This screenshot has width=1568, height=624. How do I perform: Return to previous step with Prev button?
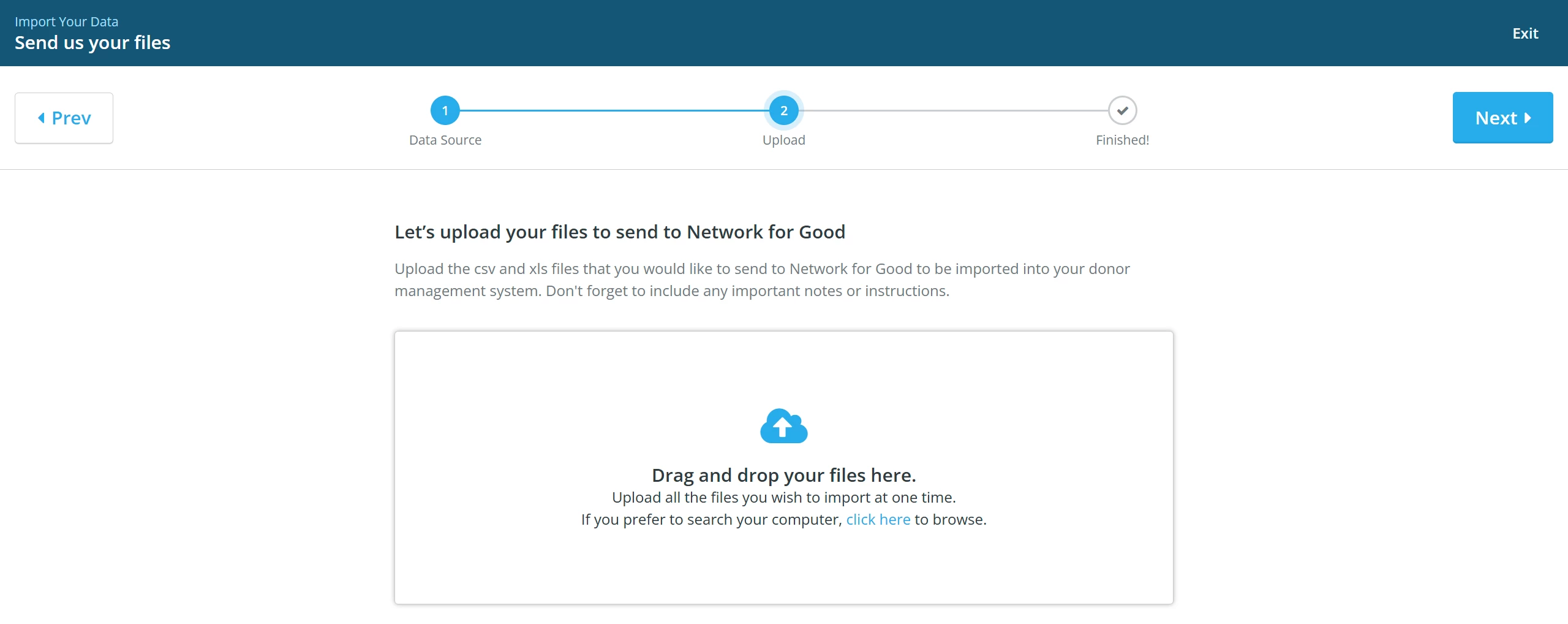(64, 118)
